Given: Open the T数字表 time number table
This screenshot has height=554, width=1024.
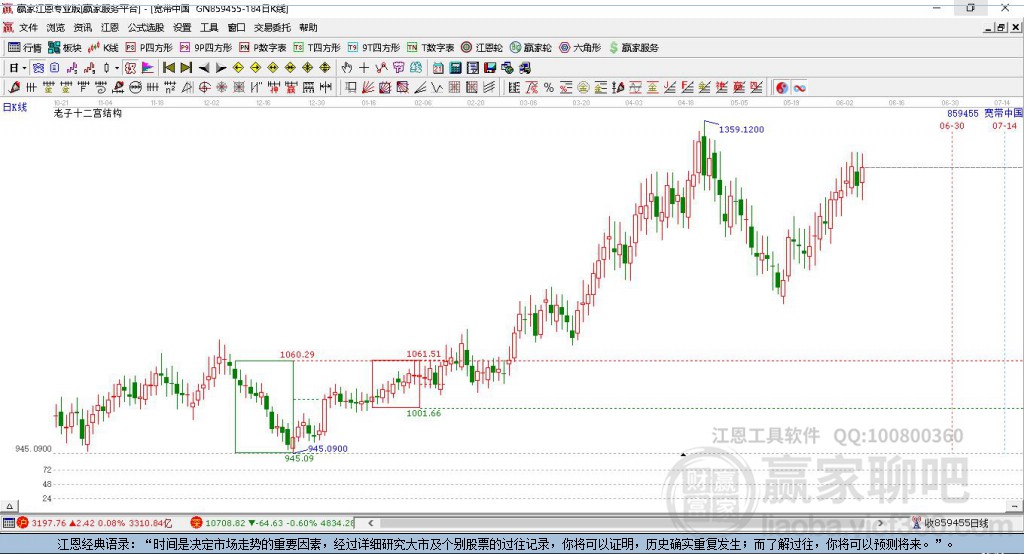Looking at the screenshot, I should click(x=430, y=48).
